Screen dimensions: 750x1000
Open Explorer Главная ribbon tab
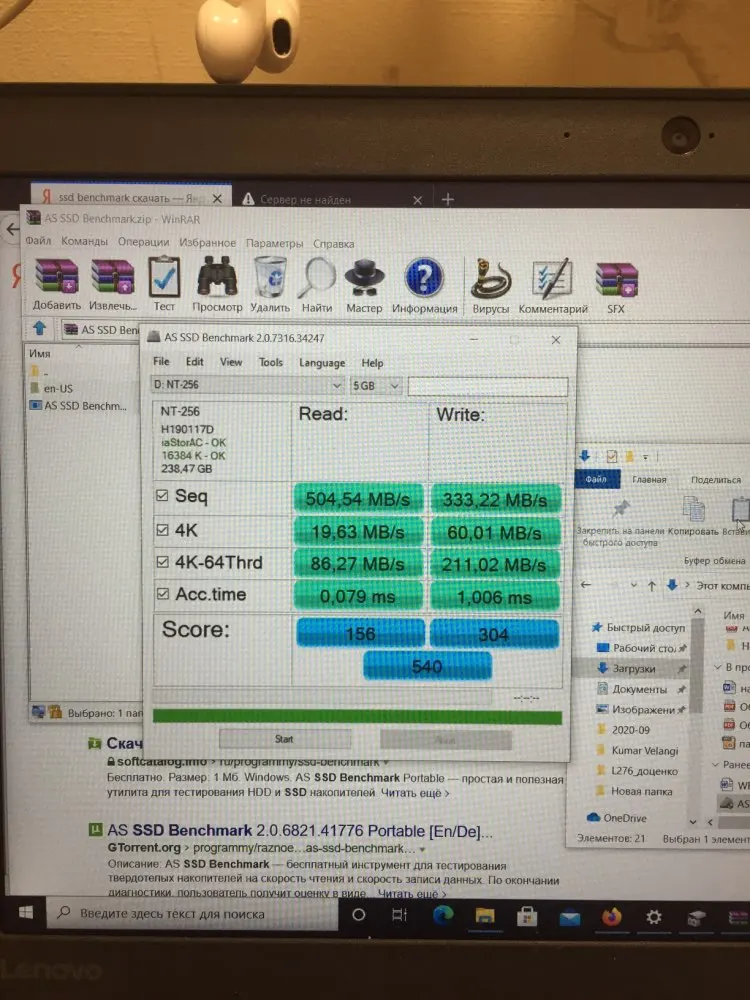point(649,479)
